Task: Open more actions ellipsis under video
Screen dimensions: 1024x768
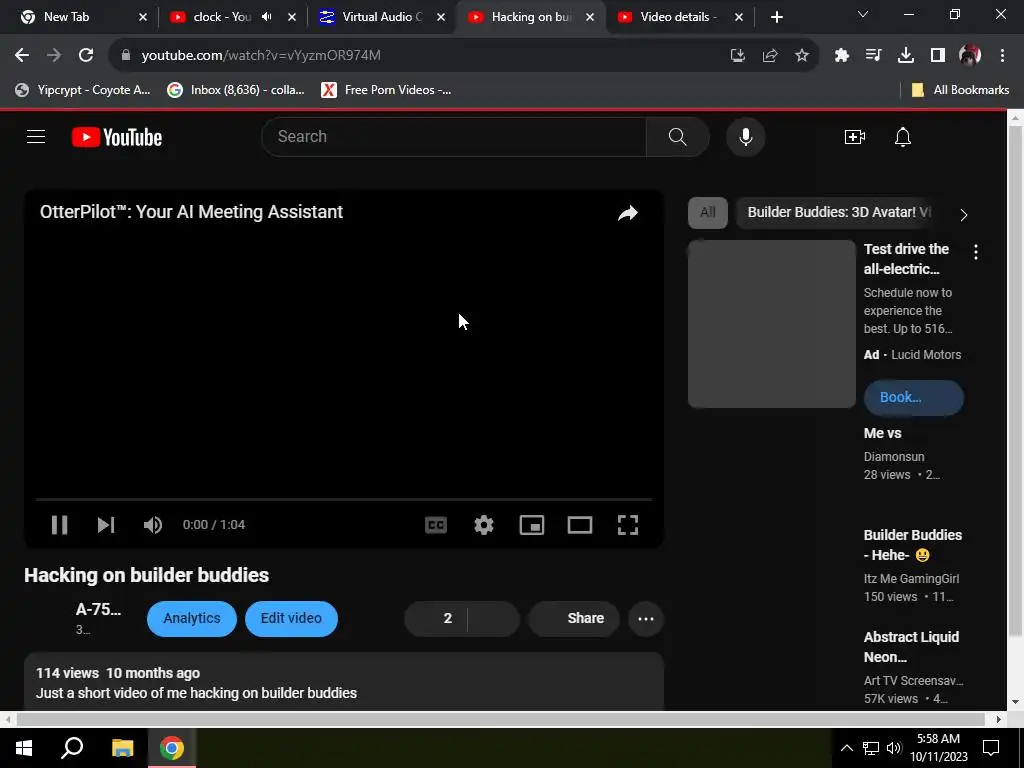Action: (646, 618)
